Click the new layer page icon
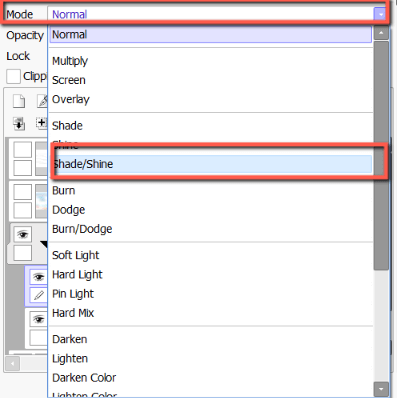 pos(19,101)
